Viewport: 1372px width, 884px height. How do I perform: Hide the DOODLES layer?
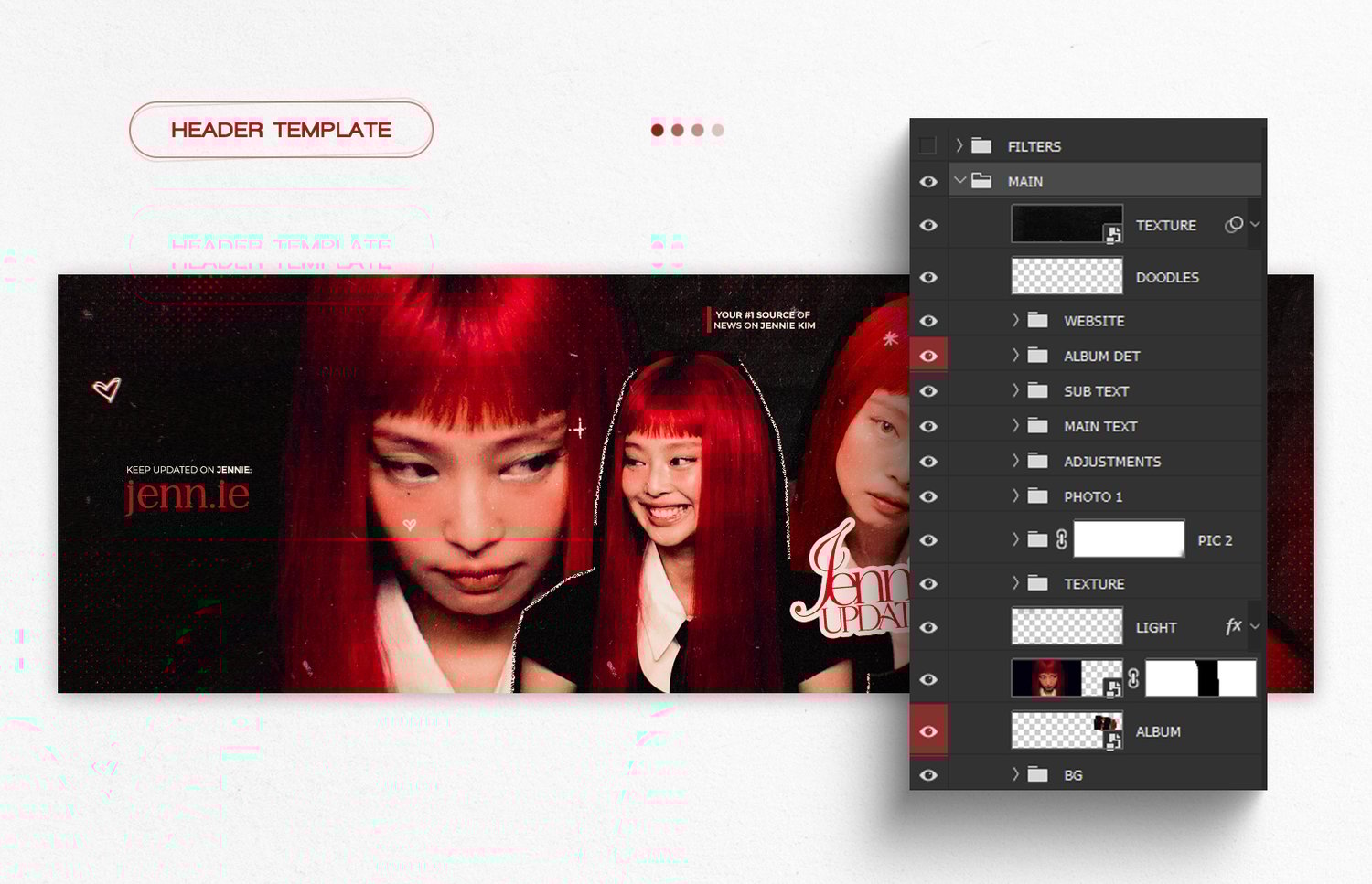[x=928, y=277]
